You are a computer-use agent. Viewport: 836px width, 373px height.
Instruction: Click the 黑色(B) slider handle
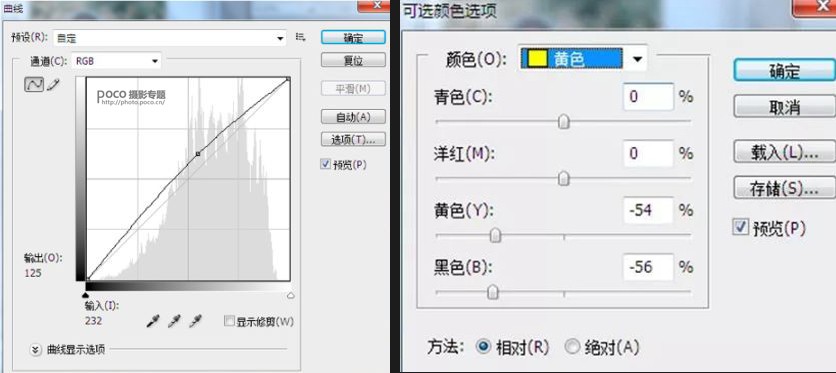pos(493,292)
